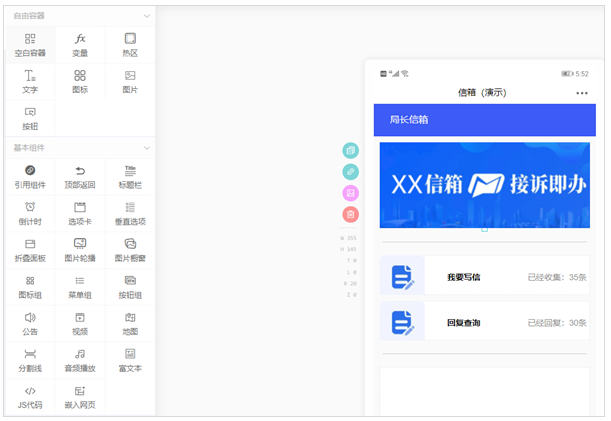611x421 pixels.
Task: Select the 选项卡 tab component
Action: (80, 213)
